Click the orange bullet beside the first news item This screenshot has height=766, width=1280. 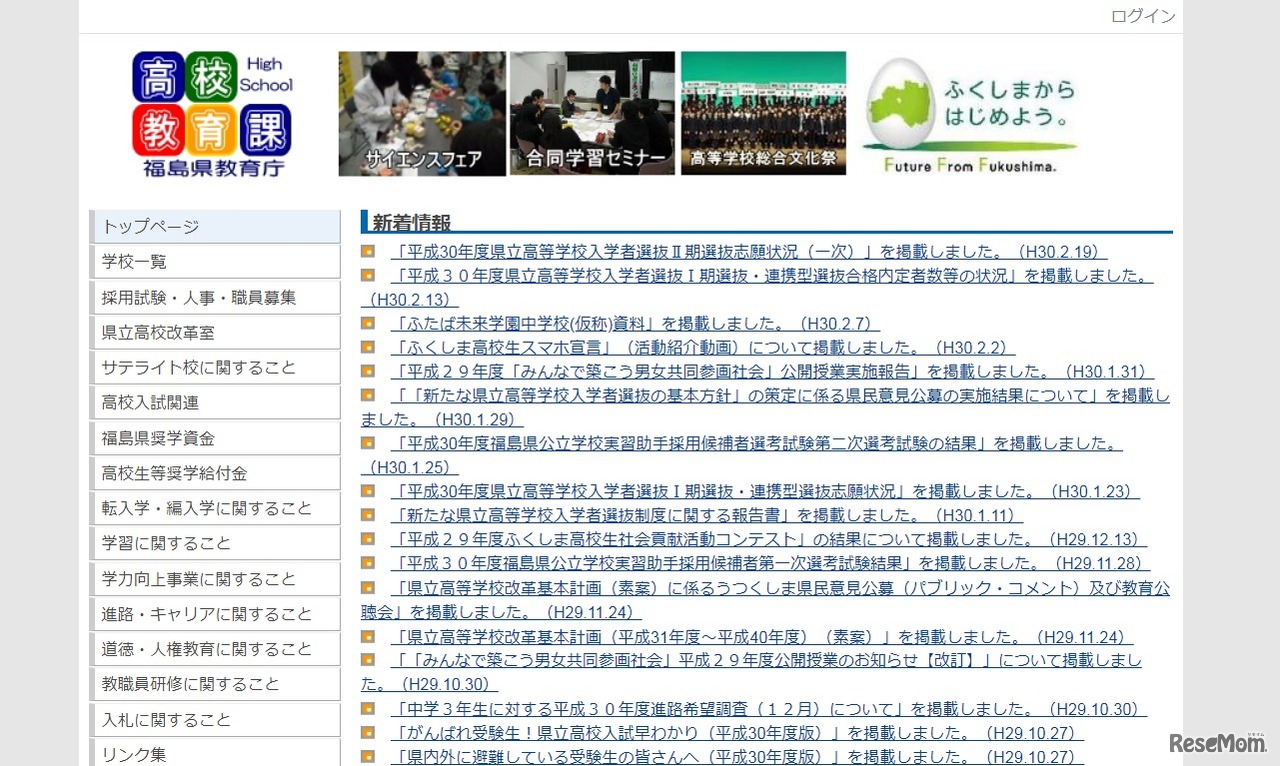369,251
